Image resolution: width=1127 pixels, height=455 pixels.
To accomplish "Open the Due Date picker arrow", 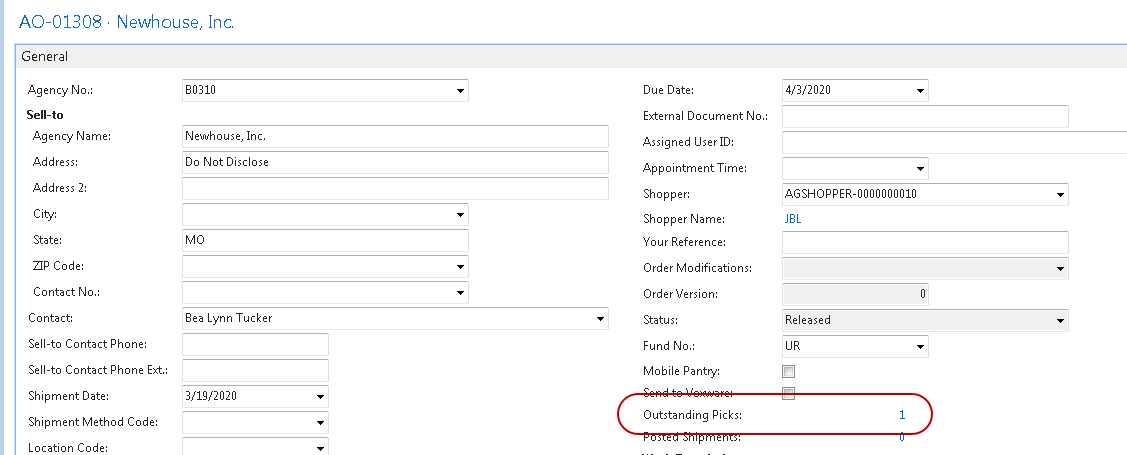I will pyautogui.click(x=918, y=91).
